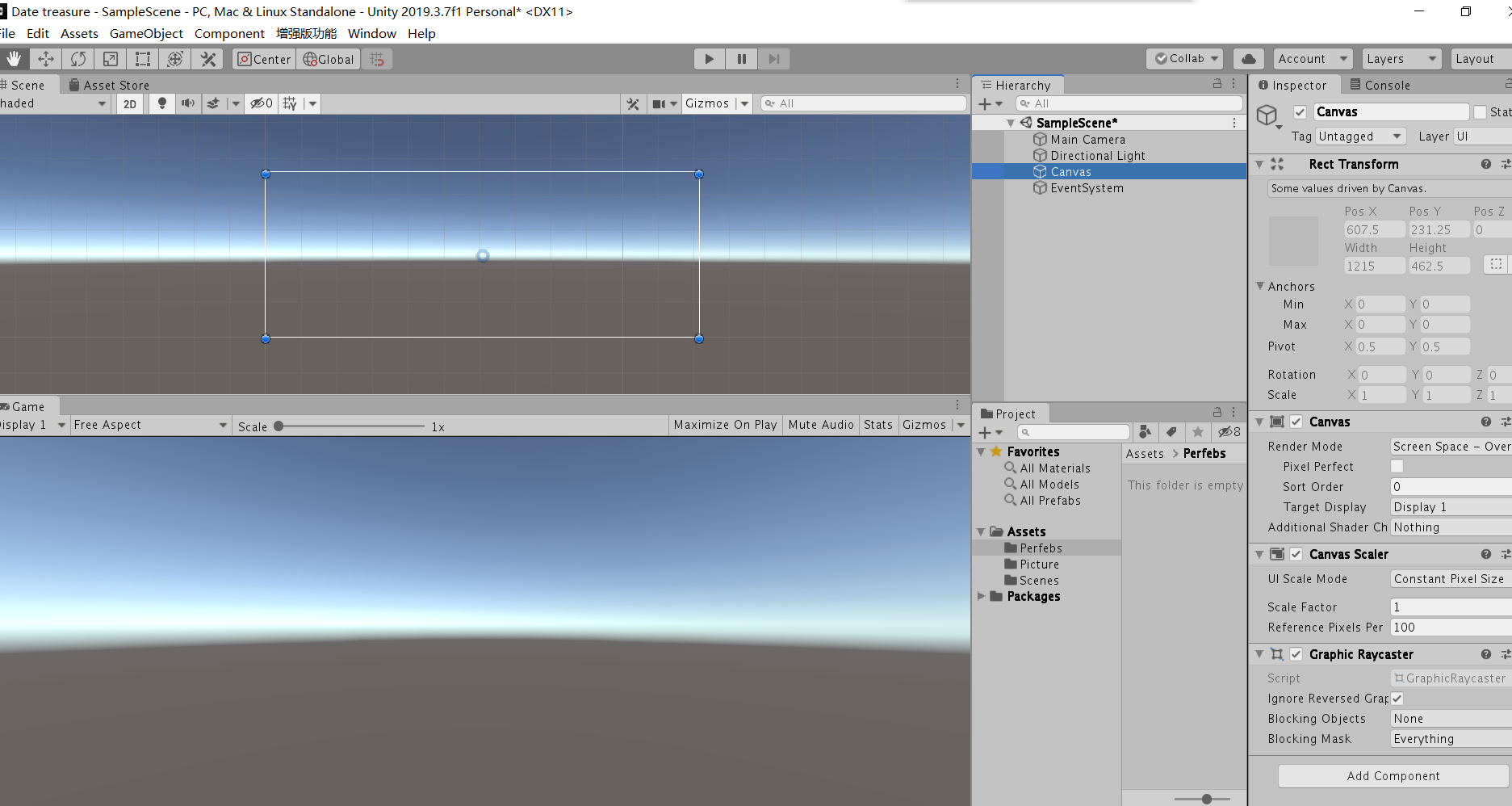The width and height of the screenshot is (1512, 806).
Task: Select the Scale tool
Action: point(111,59)
